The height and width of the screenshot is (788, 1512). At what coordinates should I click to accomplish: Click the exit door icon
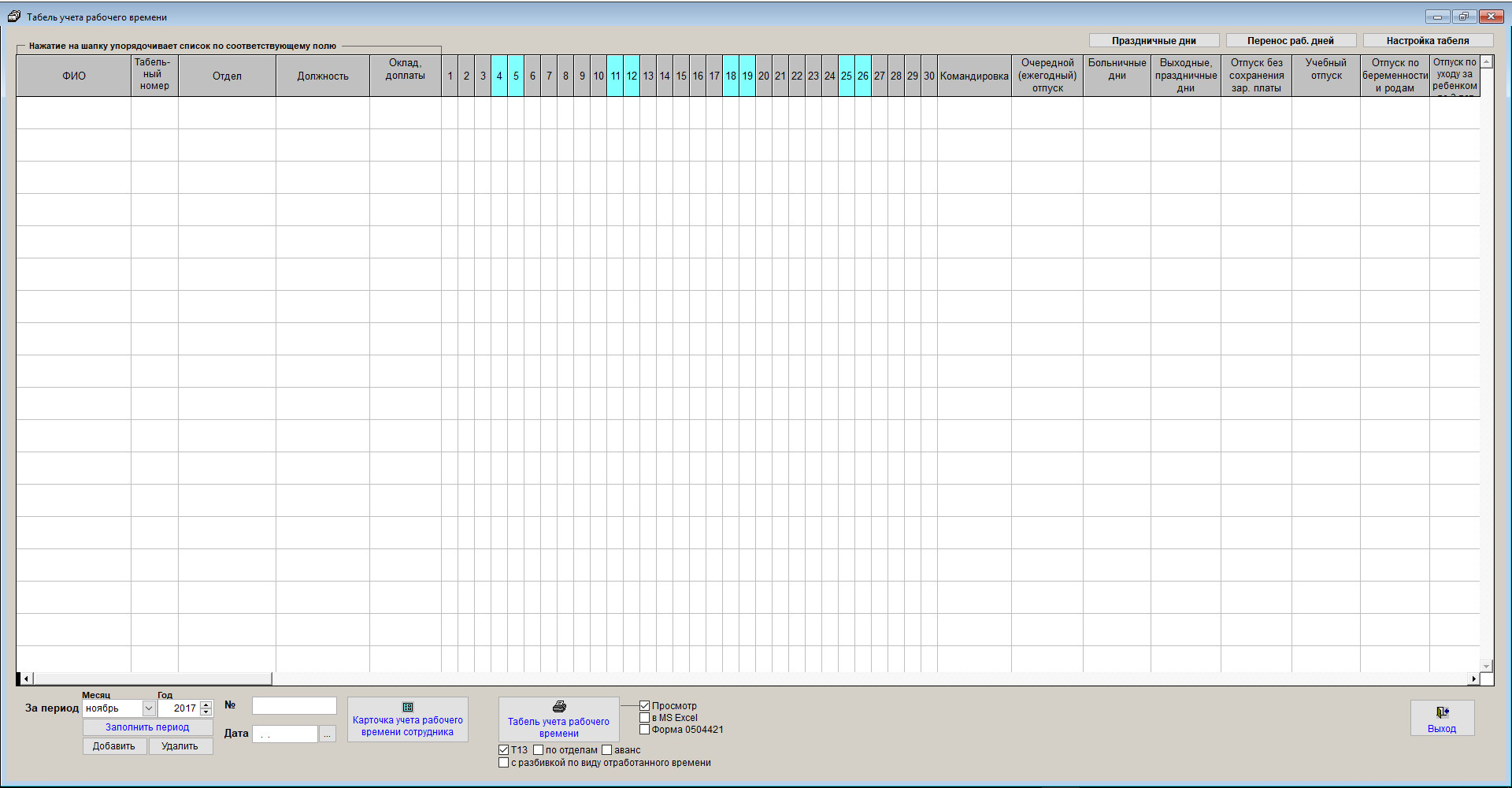pos(1443,712)
